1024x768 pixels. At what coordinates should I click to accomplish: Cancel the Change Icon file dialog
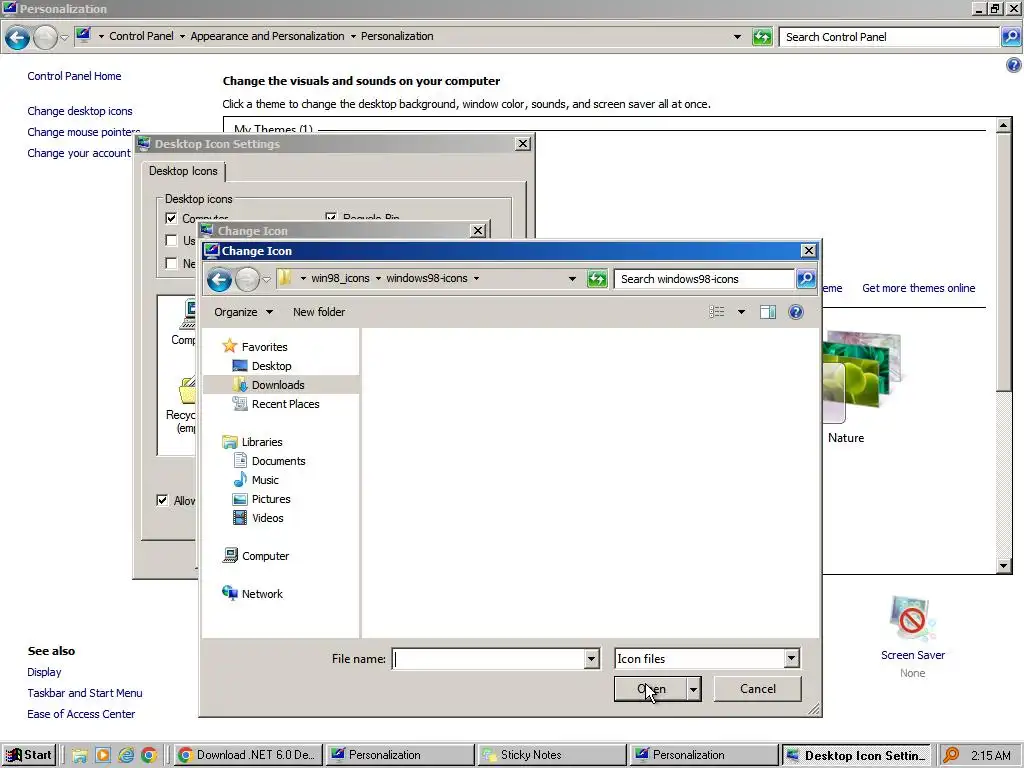tap(758, 689)
